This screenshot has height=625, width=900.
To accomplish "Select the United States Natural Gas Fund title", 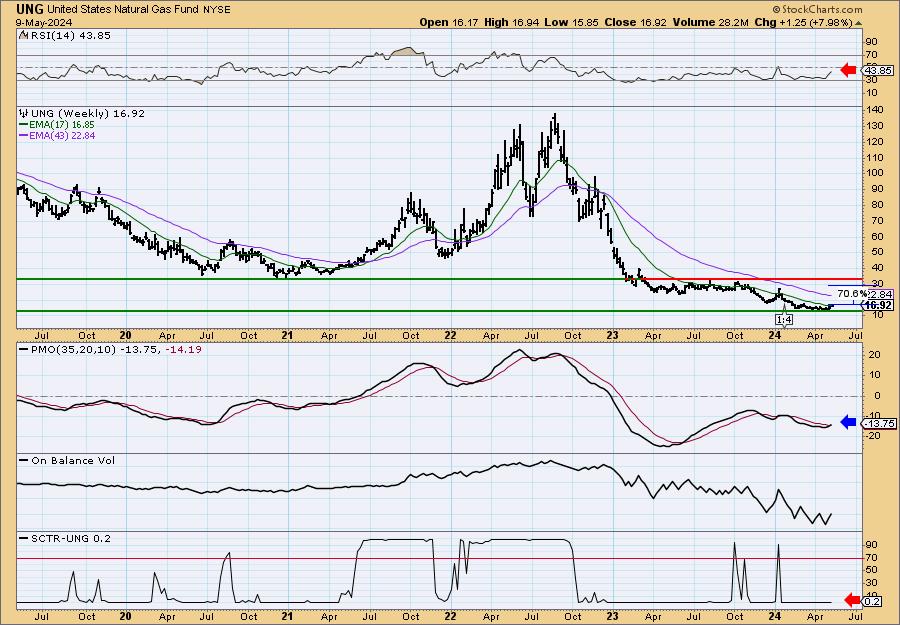I will point(123,9).
